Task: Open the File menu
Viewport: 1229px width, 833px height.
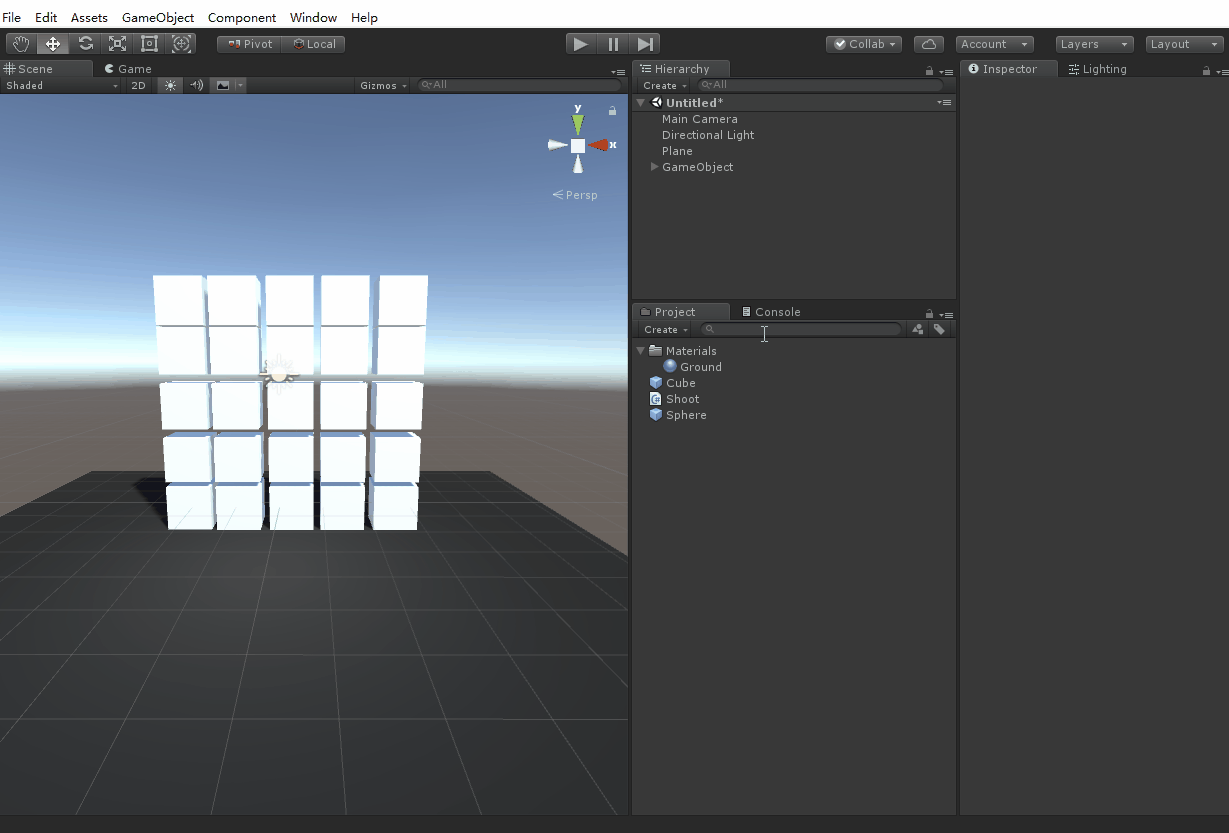Action: tap(12, 18)
